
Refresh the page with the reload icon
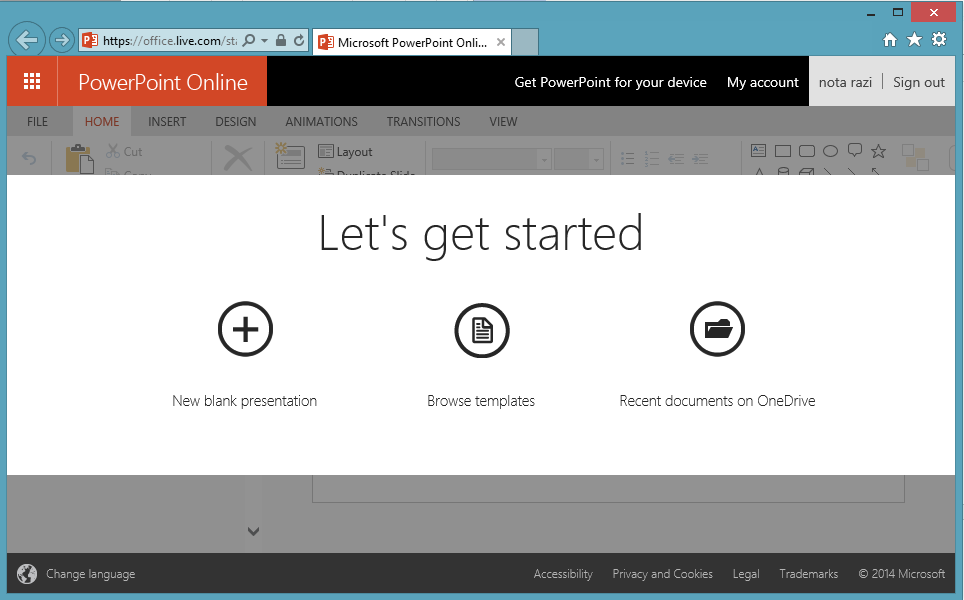coord(299,41)
